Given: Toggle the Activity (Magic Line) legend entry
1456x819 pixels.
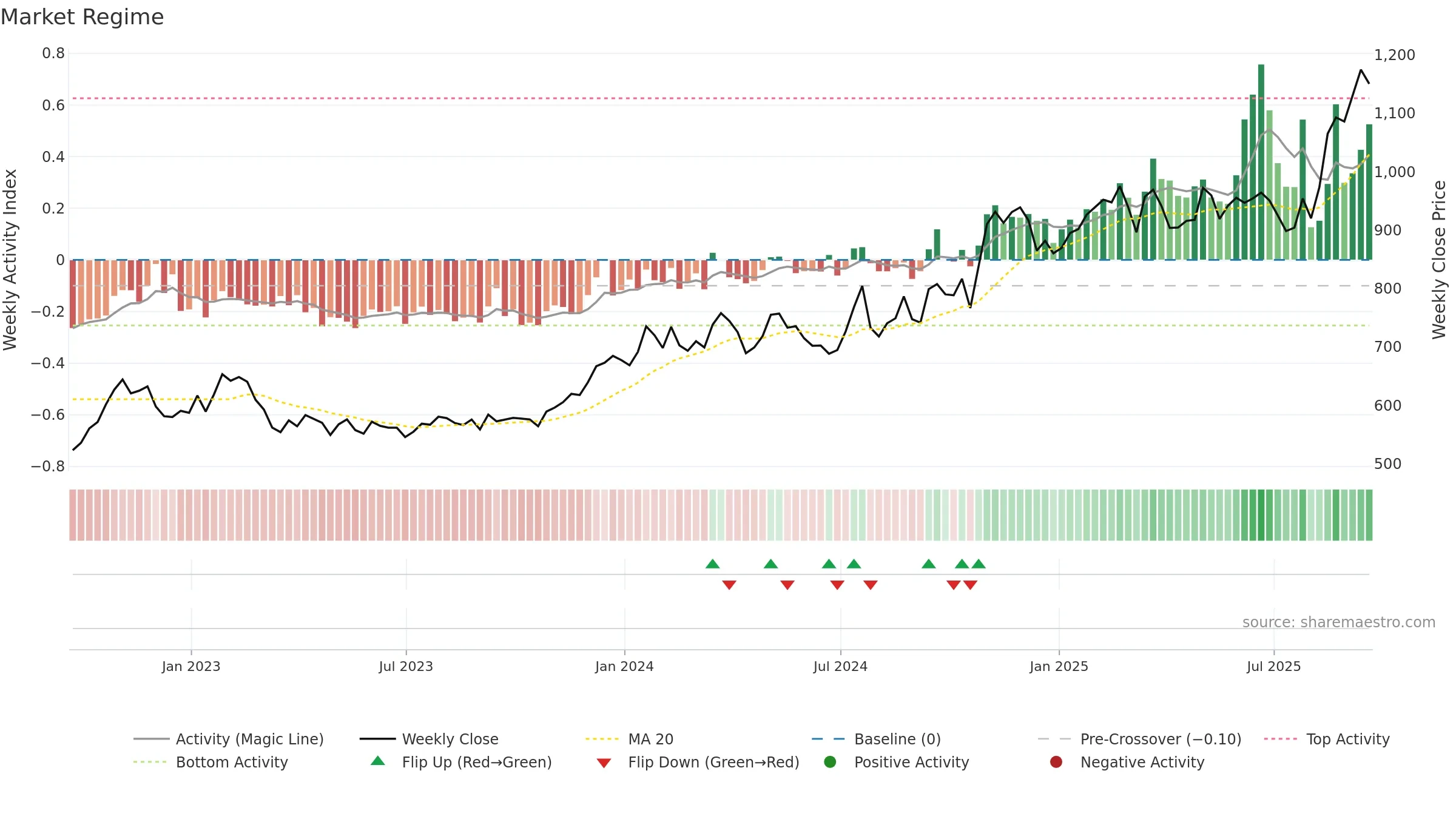Looking at the screenshot, I should point(229,739).
